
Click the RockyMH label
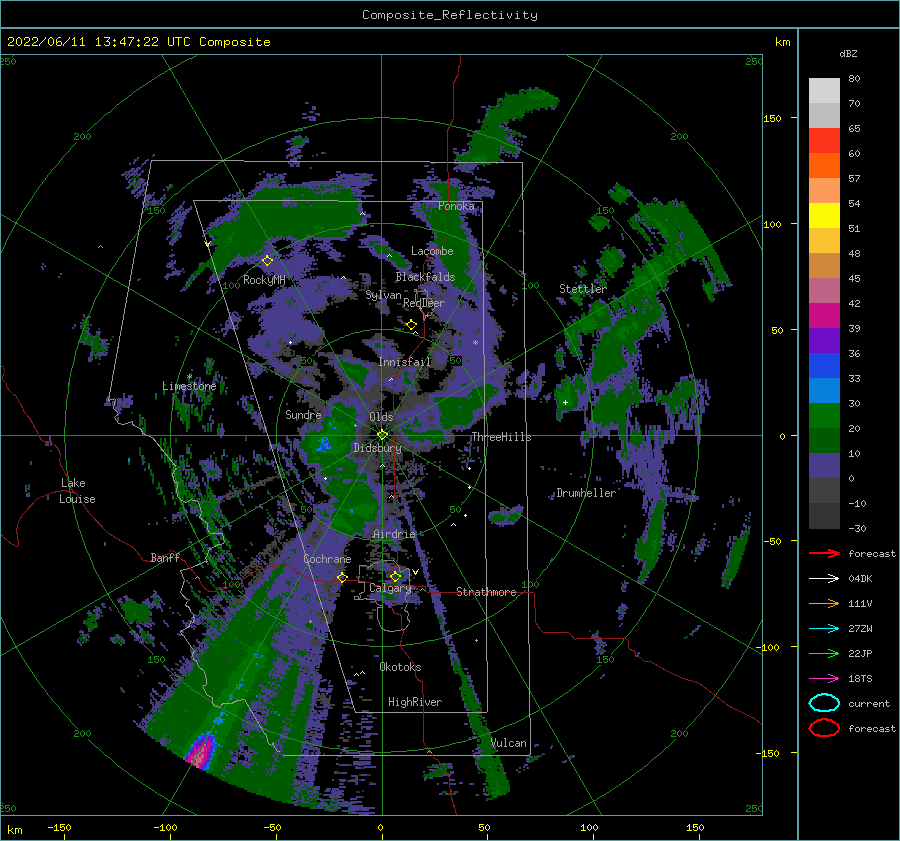click(x=264, y=280)
